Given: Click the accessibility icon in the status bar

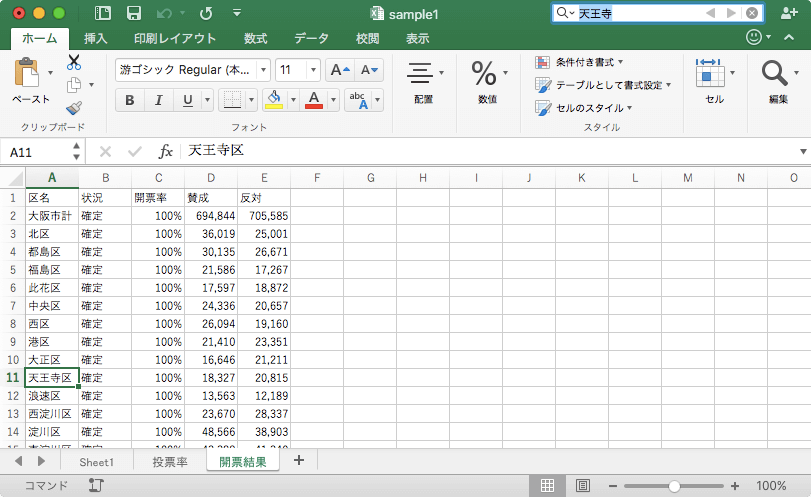Looking at the screenshot, I should (x=96, y=485).
